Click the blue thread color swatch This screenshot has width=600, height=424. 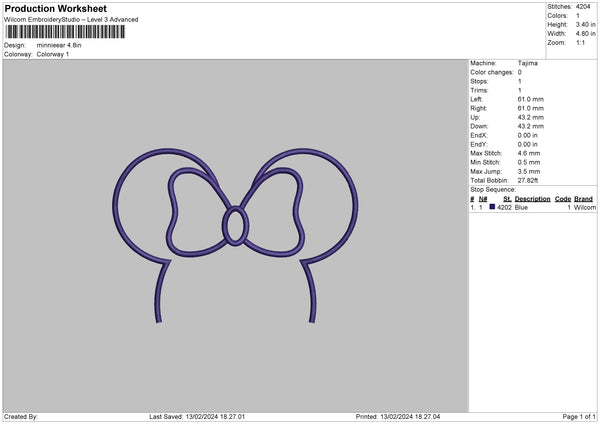tap(492, 207)
